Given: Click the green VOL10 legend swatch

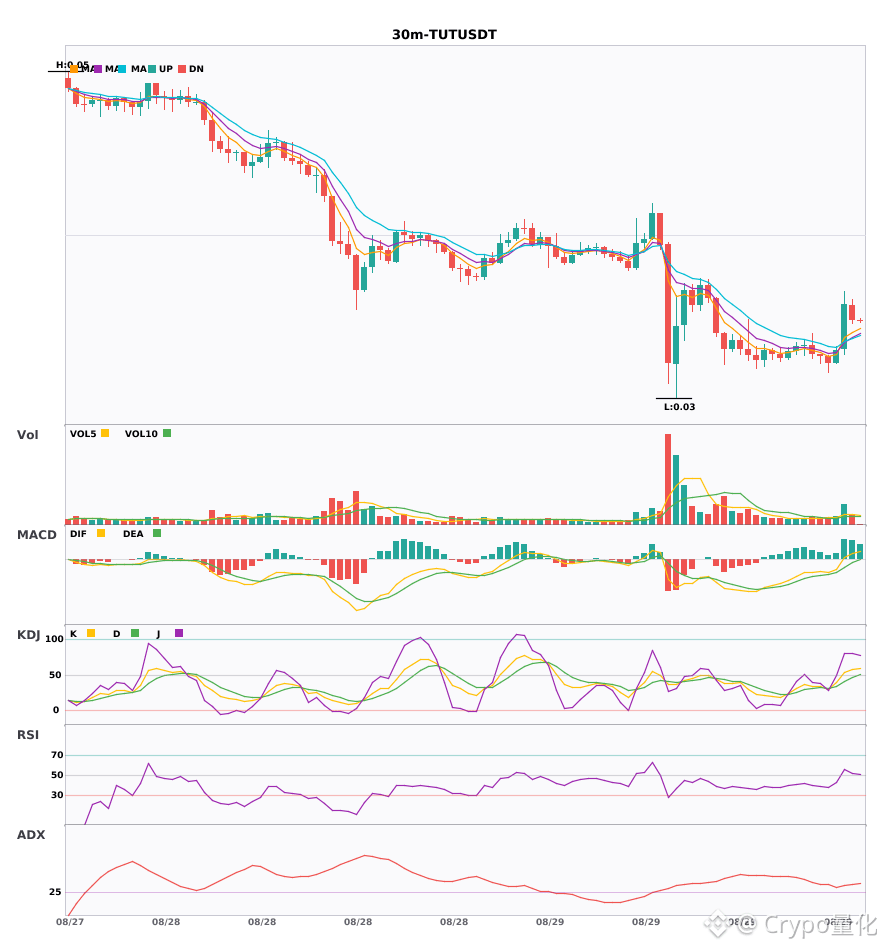Looking at the screenshot, I should [167, 433].
